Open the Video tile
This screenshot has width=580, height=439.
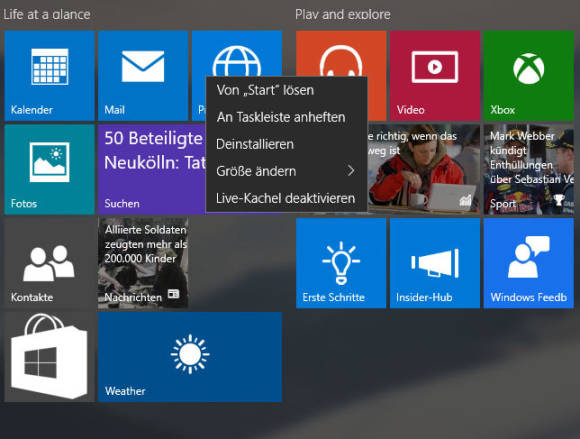[x=435, y=75]
